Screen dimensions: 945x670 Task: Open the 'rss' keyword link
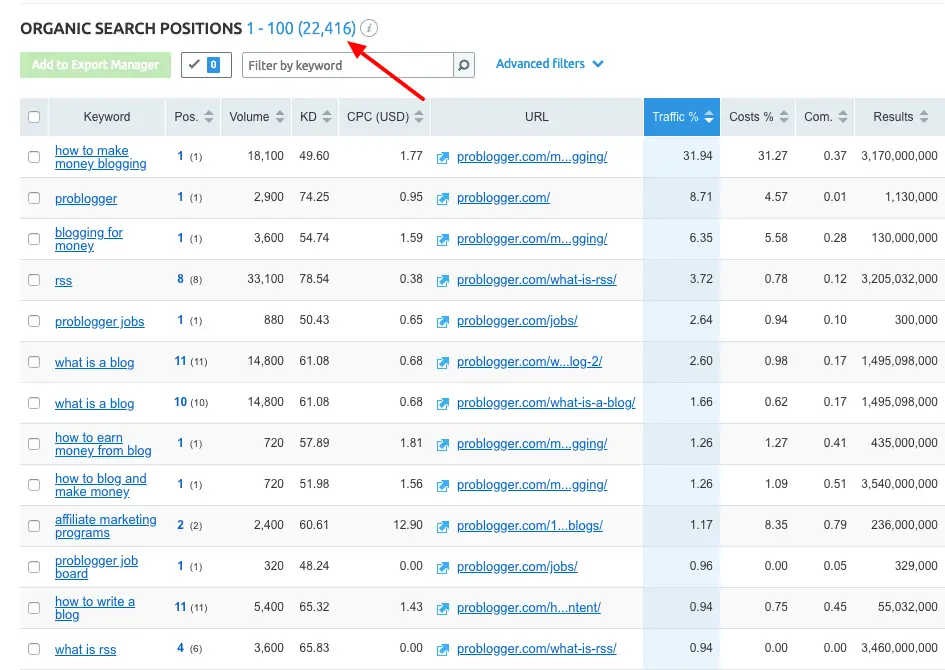63,281
